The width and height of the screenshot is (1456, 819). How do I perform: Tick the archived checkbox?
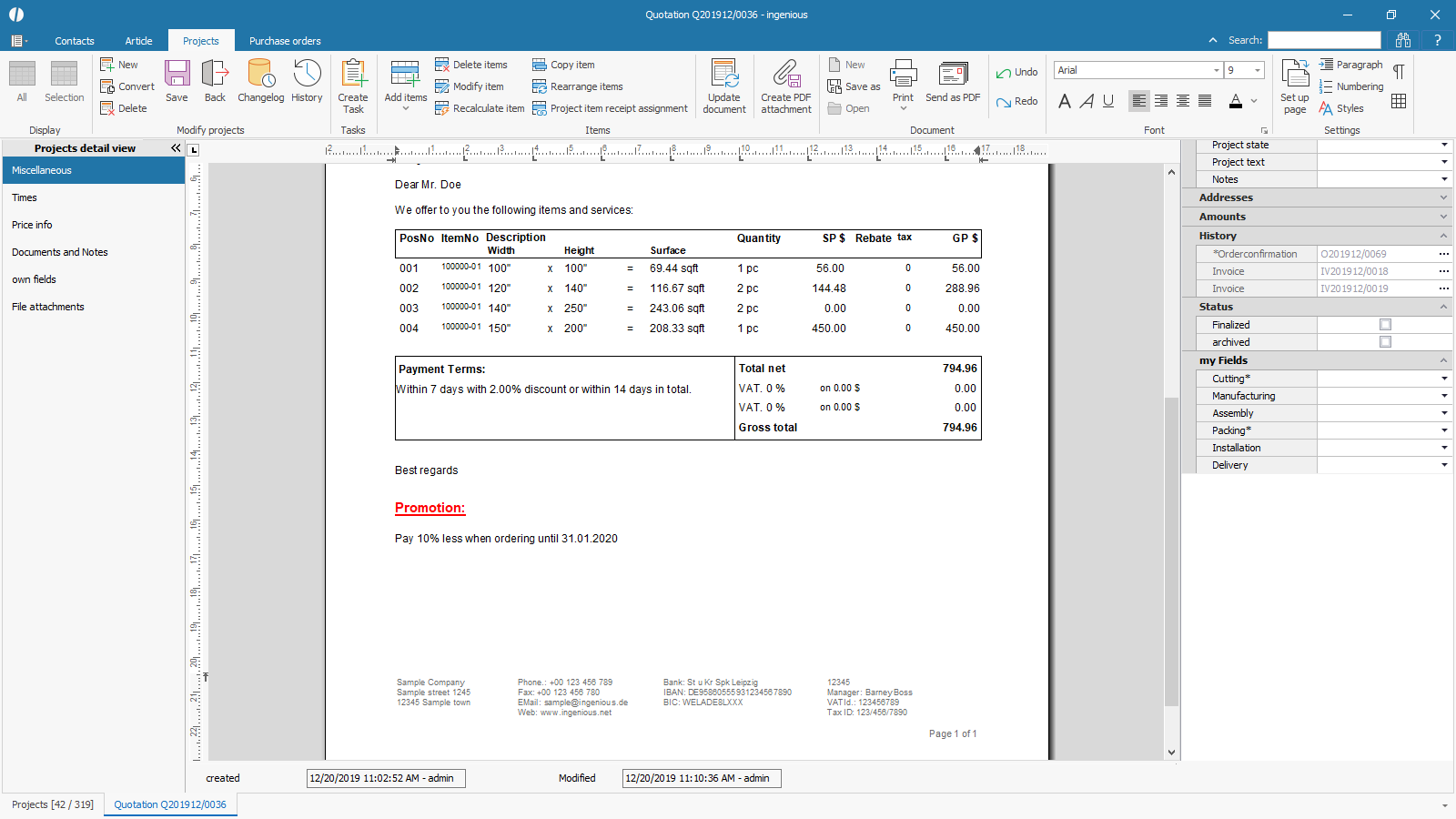tap(1385, 342)
